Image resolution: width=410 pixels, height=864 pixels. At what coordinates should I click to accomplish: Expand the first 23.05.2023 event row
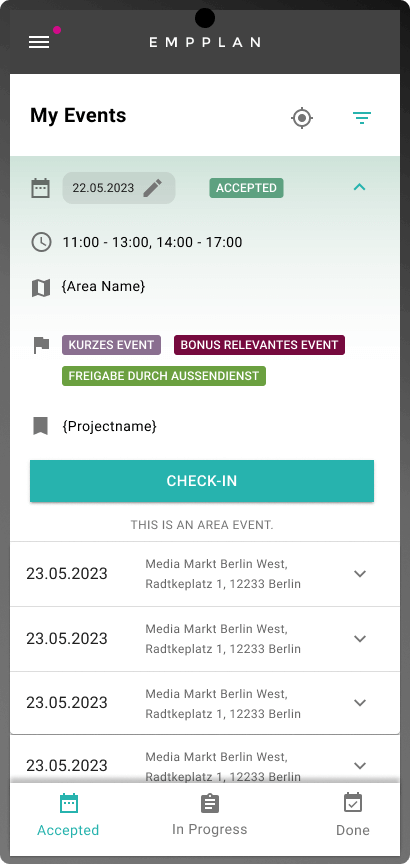tap(360, 574)
